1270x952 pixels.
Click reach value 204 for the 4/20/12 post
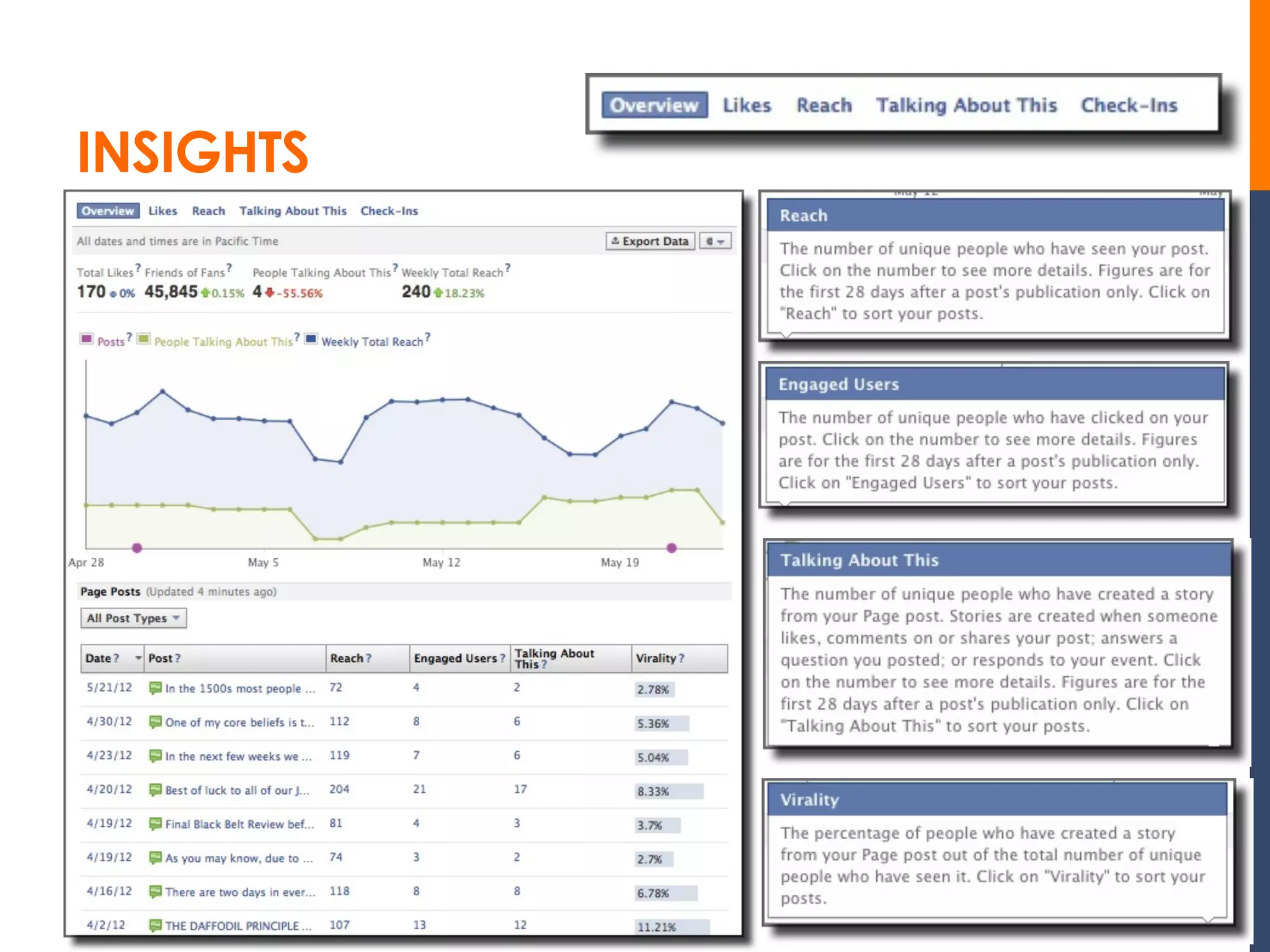pyautogui.click(x=339, y=789)
